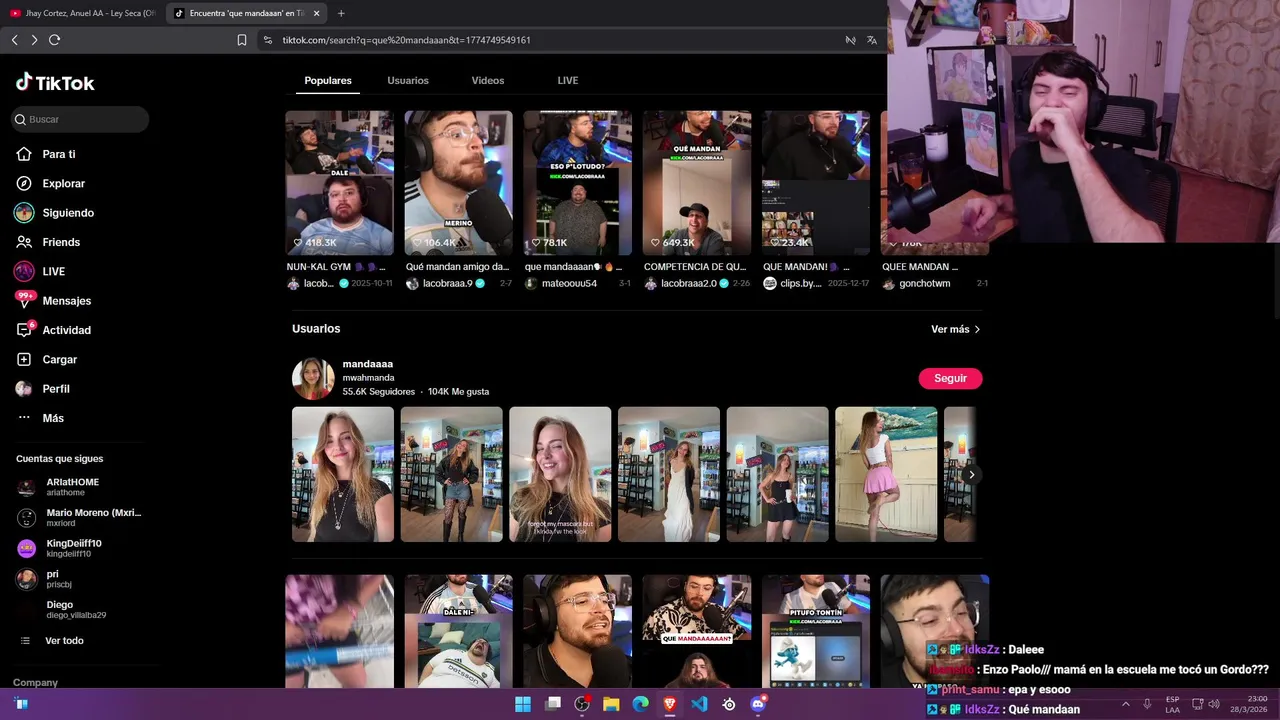
Task: Click the translate icon in address bar
Action: pos(872,40)
